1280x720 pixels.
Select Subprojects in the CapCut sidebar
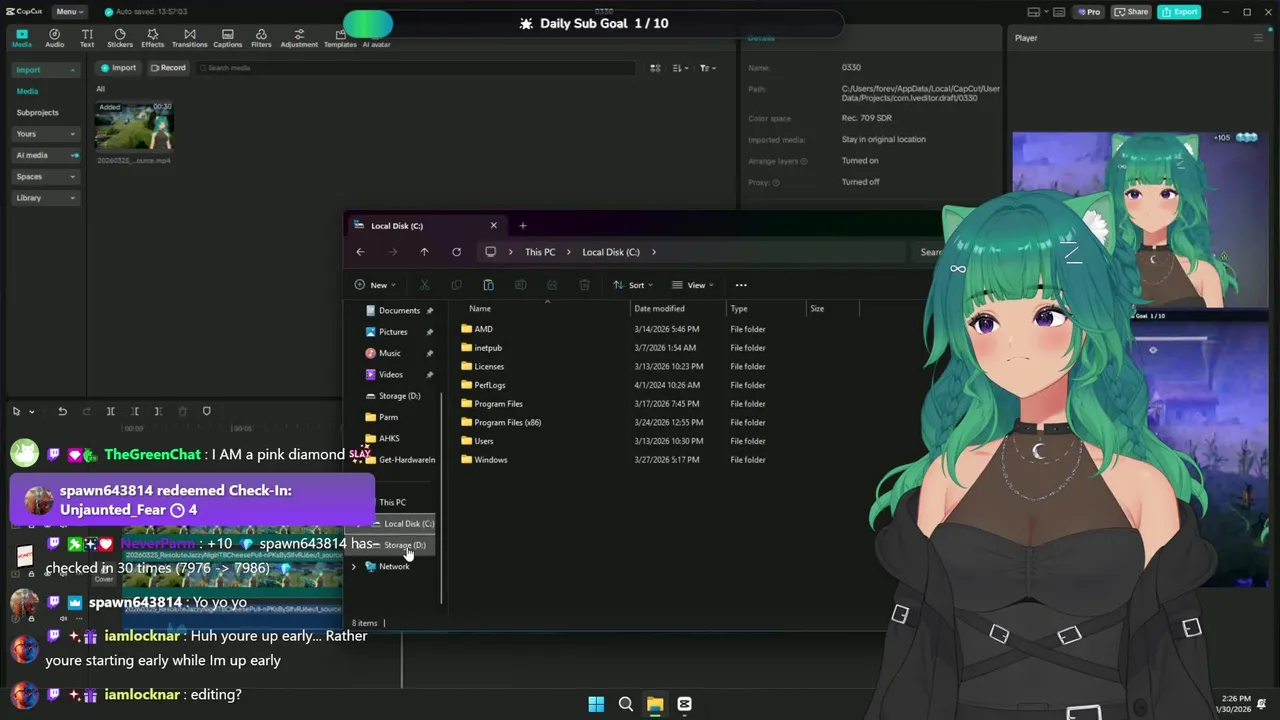[x=38, y=113]
